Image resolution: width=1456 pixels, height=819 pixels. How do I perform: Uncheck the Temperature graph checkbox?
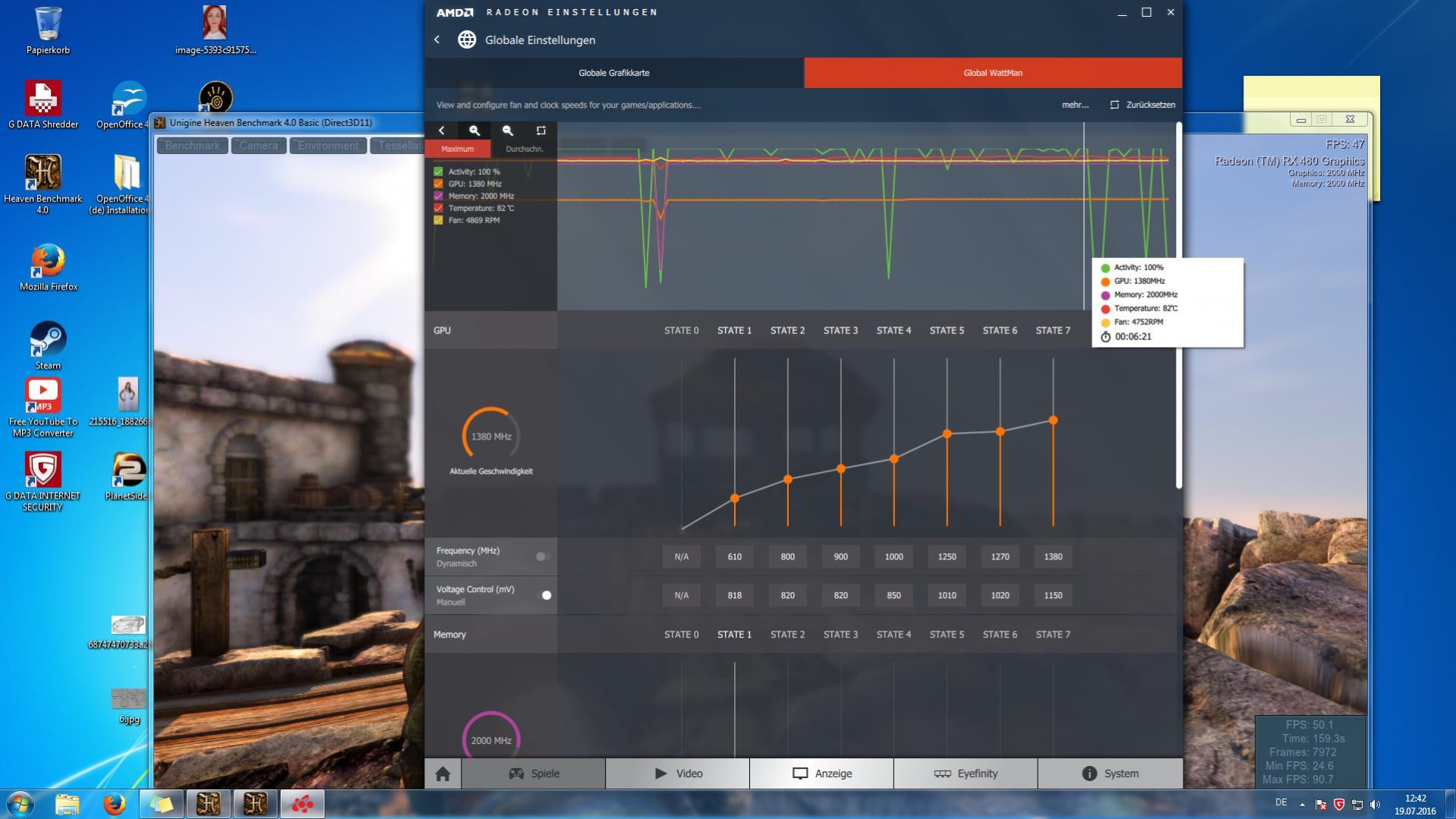coord(438,208)
